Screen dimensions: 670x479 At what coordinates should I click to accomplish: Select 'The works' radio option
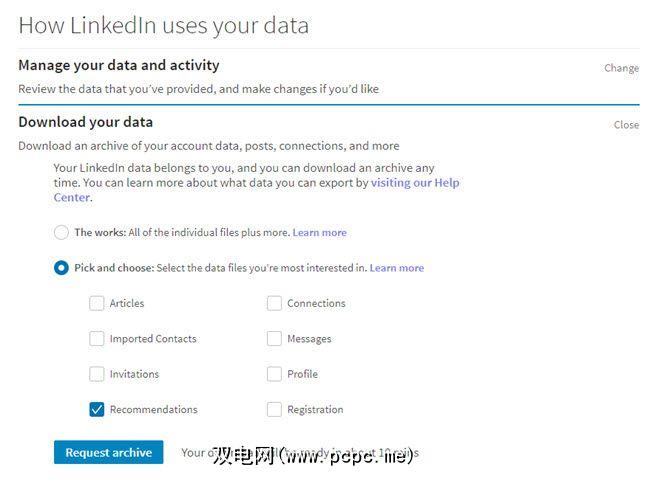pyautogui.click(x=62, y=233)
